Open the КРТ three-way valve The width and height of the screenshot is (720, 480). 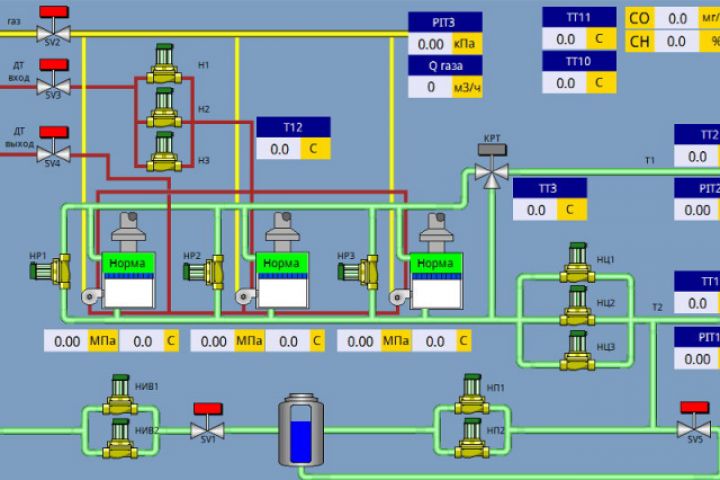[492, 166]
